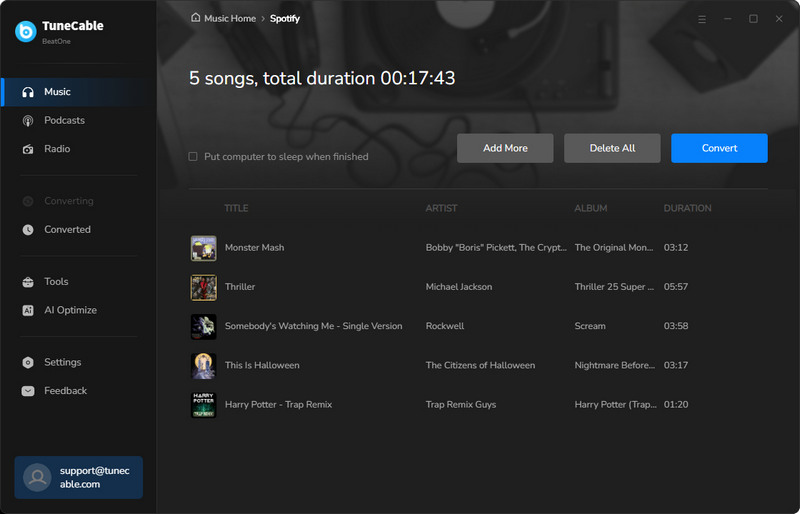This screenshot has width=800, height=514.
Task: Click artist Michael Jackson
Action: coord(459,287)
